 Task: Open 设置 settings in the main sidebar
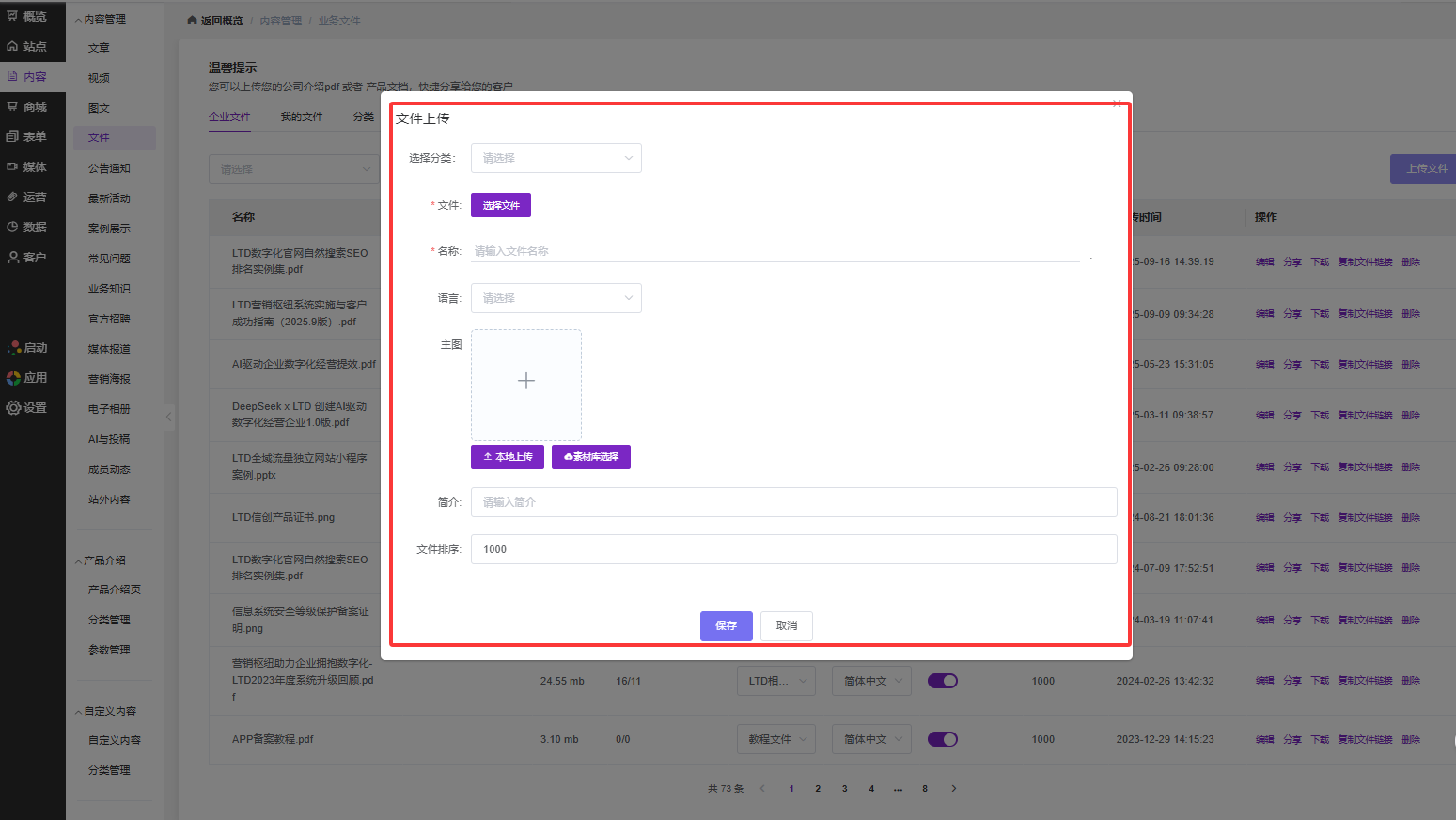click(27, 408)
